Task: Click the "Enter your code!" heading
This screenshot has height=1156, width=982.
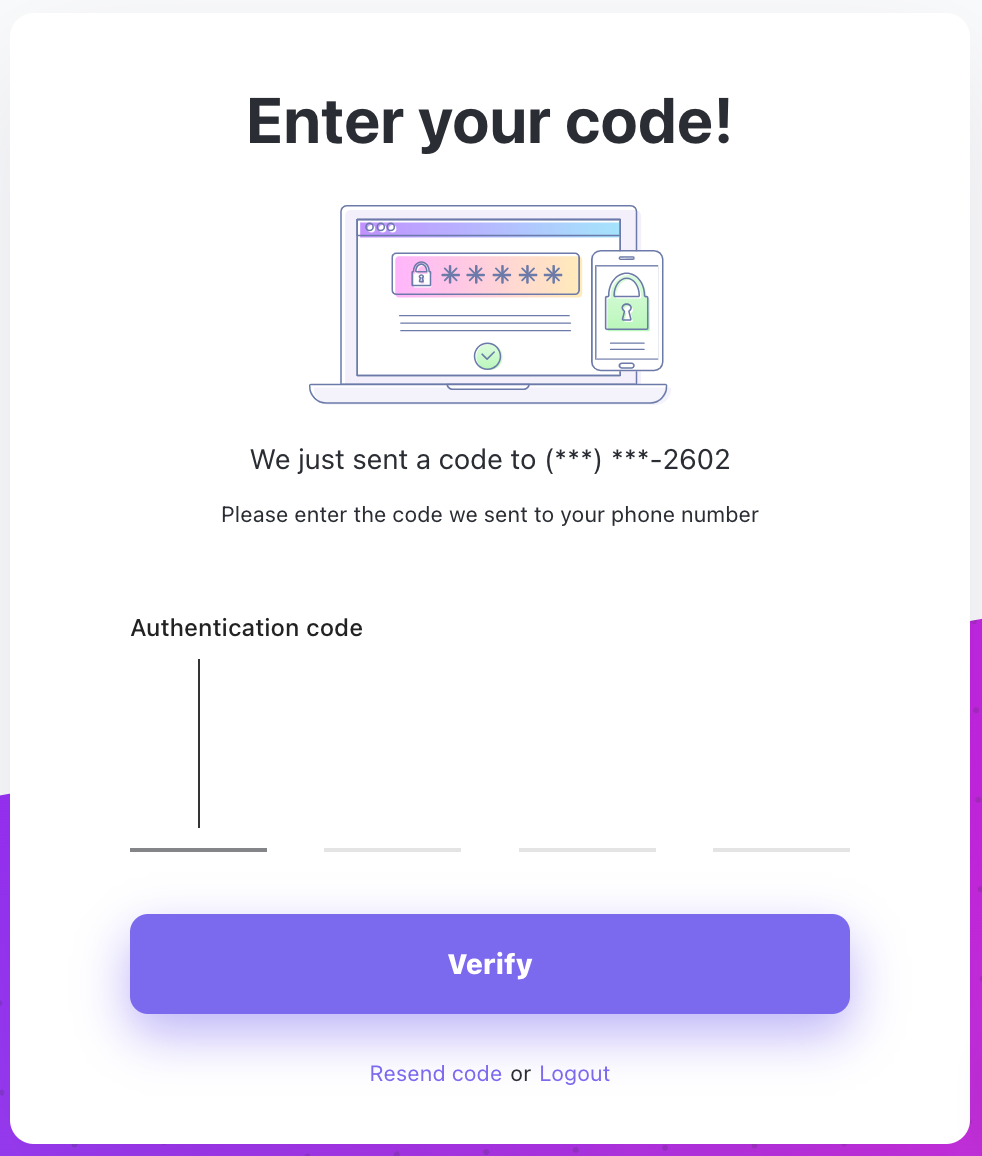Action: [490, 122]
